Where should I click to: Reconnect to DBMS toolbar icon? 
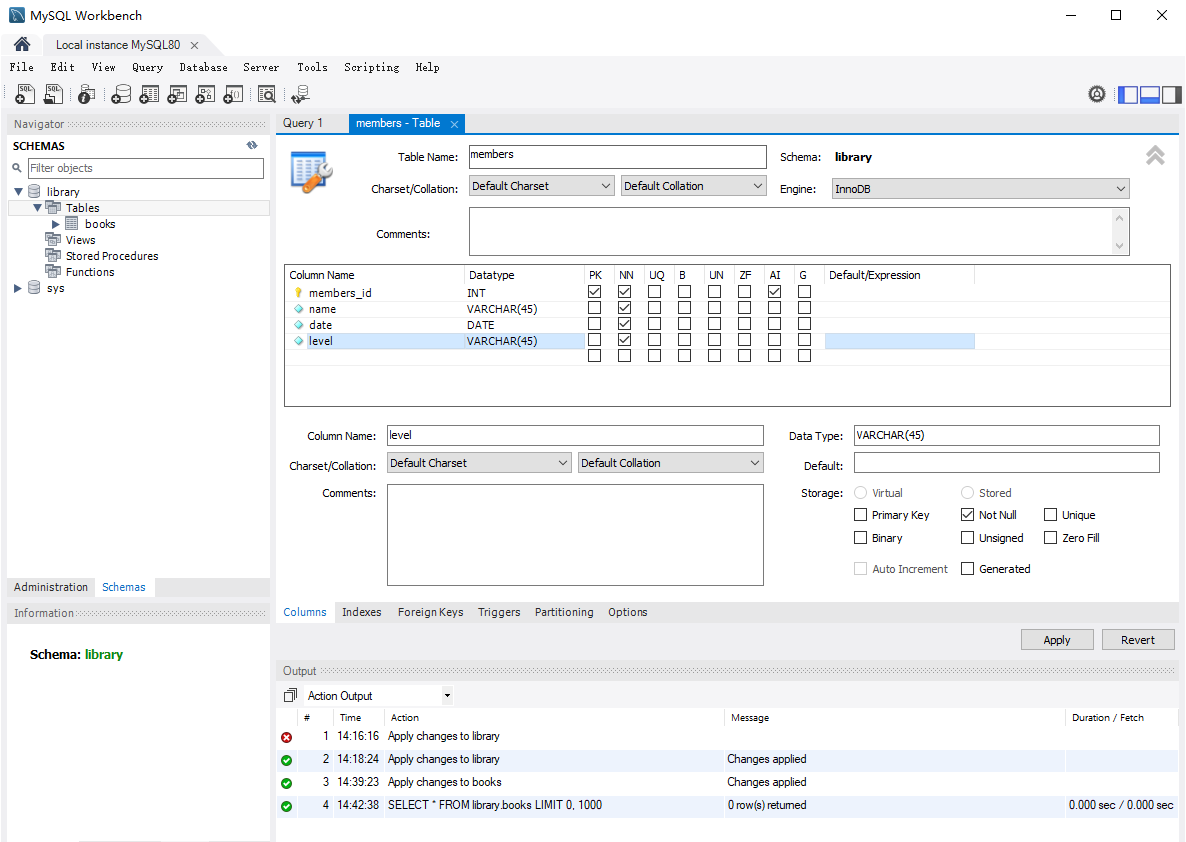(300, 94)
